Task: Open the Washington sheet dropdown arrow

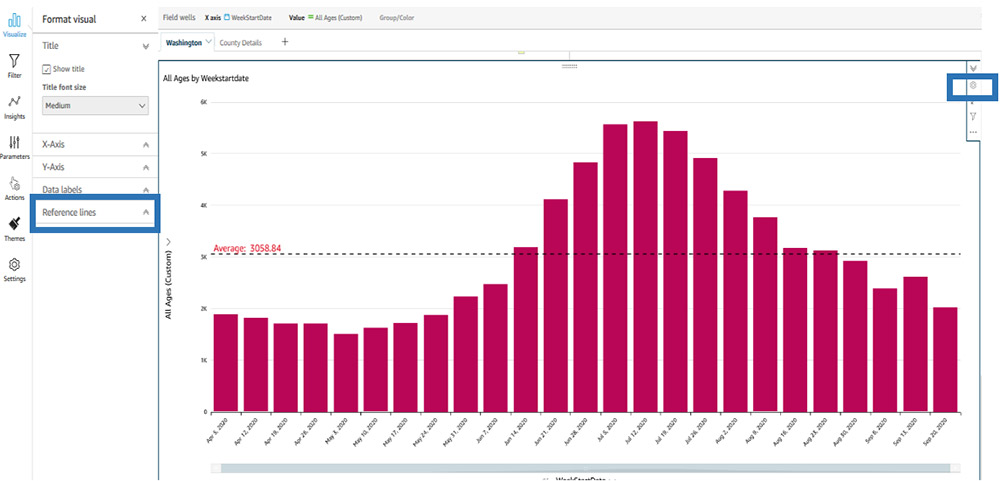Action: click(x=209, y=41)
